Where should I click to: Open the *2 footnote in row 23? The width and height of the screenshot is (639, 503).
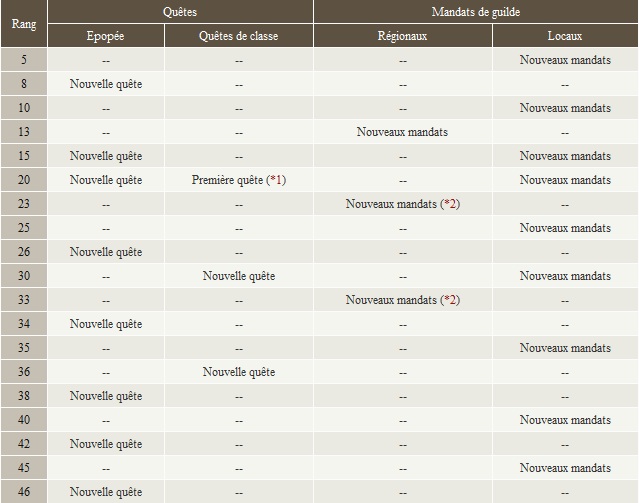(x=450, y=204)
